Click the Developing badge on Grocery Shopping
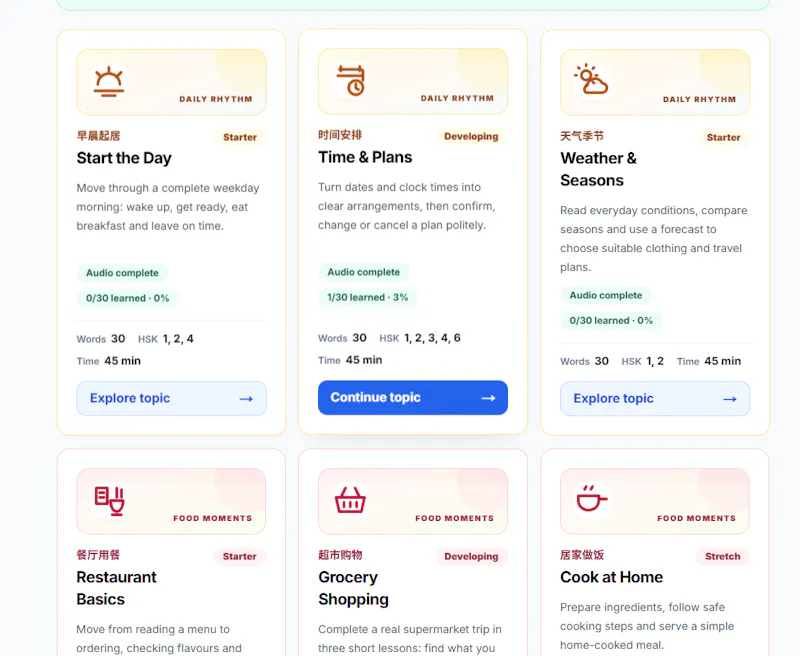Image resolution: width=800 pixels, height=656 pixels. coord(471,557)
